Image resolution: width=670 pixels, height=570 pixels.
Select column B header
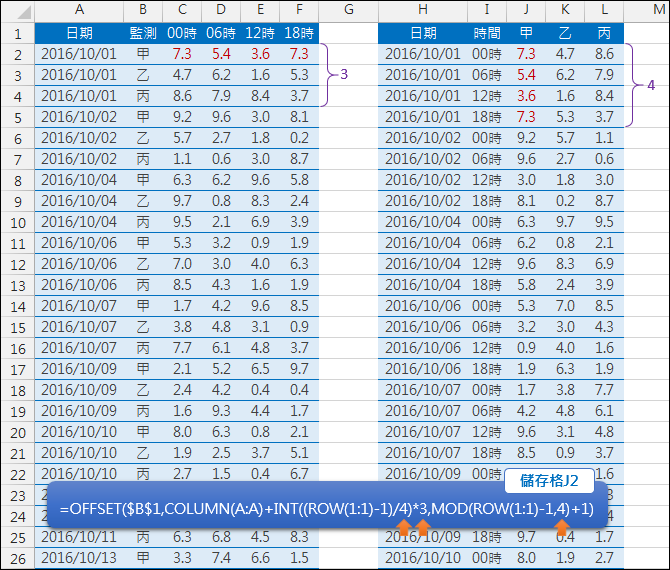143,11
